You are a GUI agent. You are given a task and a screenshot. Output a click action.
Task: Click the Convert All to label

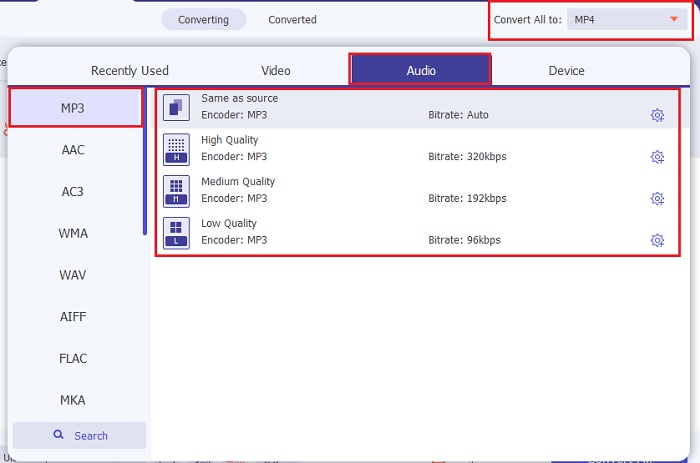[527, 20]
